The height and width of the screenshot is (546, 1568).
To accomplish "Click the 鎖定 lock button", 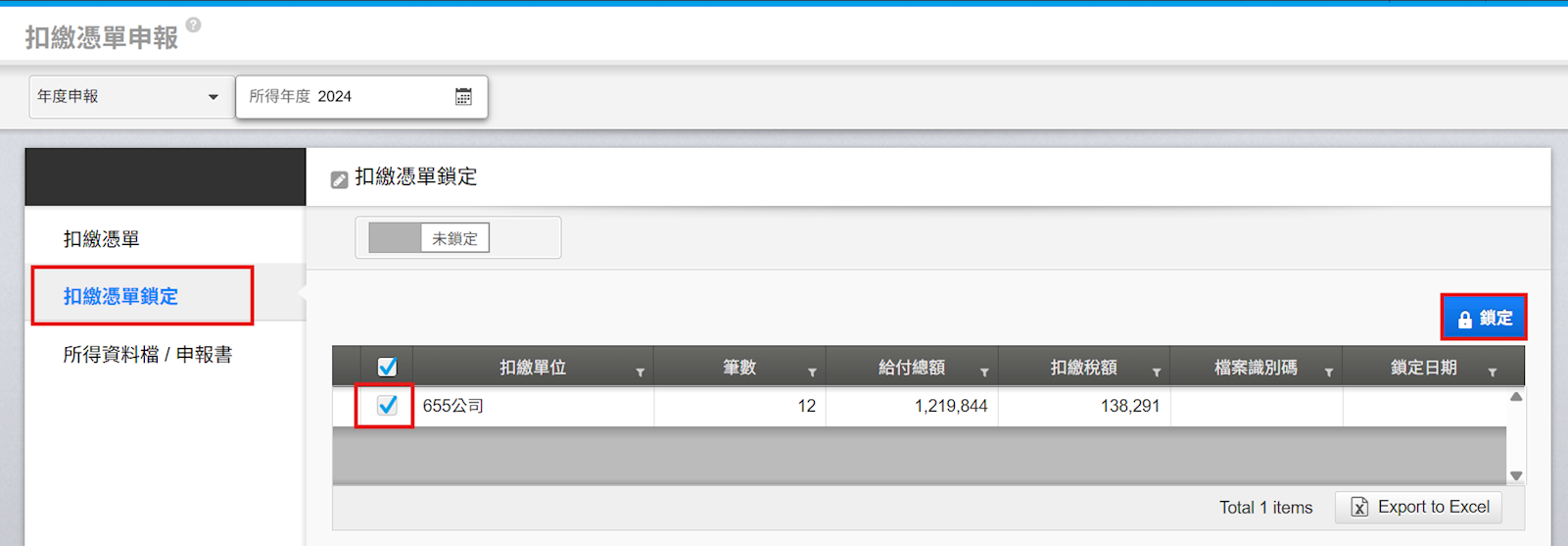I will point(1484,318).
